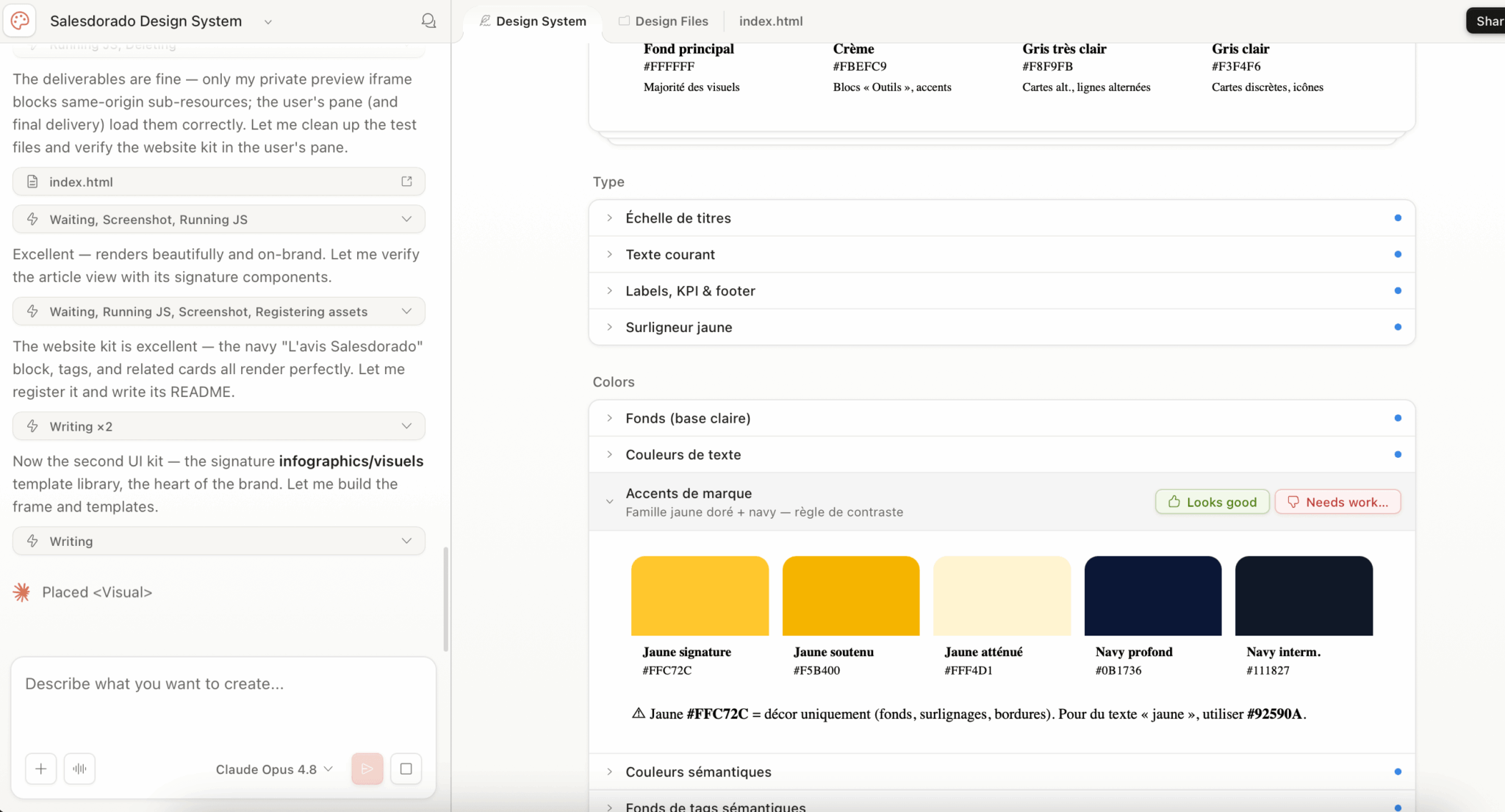Open the project name dropdown chevron

268,22
